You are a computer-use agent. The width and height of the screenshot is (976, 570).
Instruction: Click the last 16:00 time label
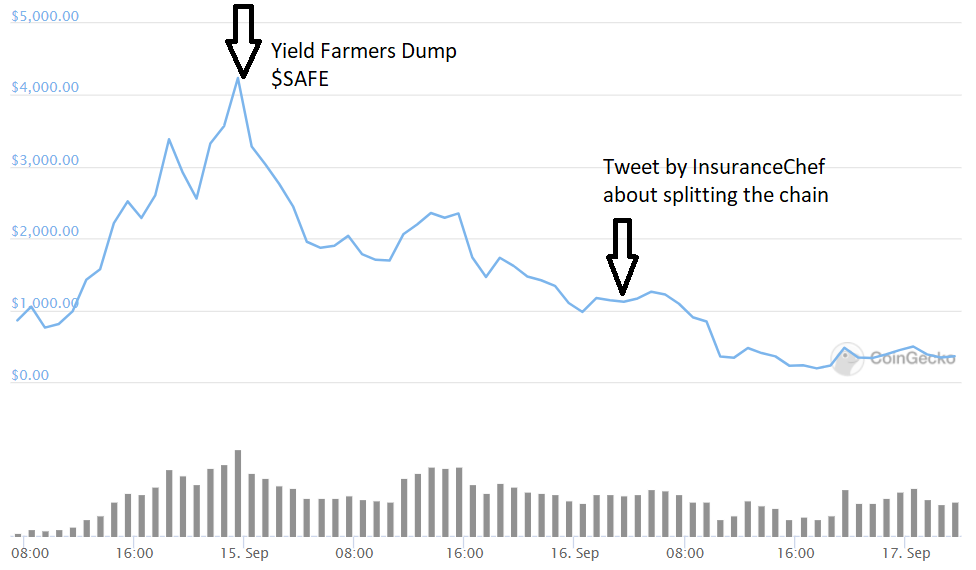(795, 553)
